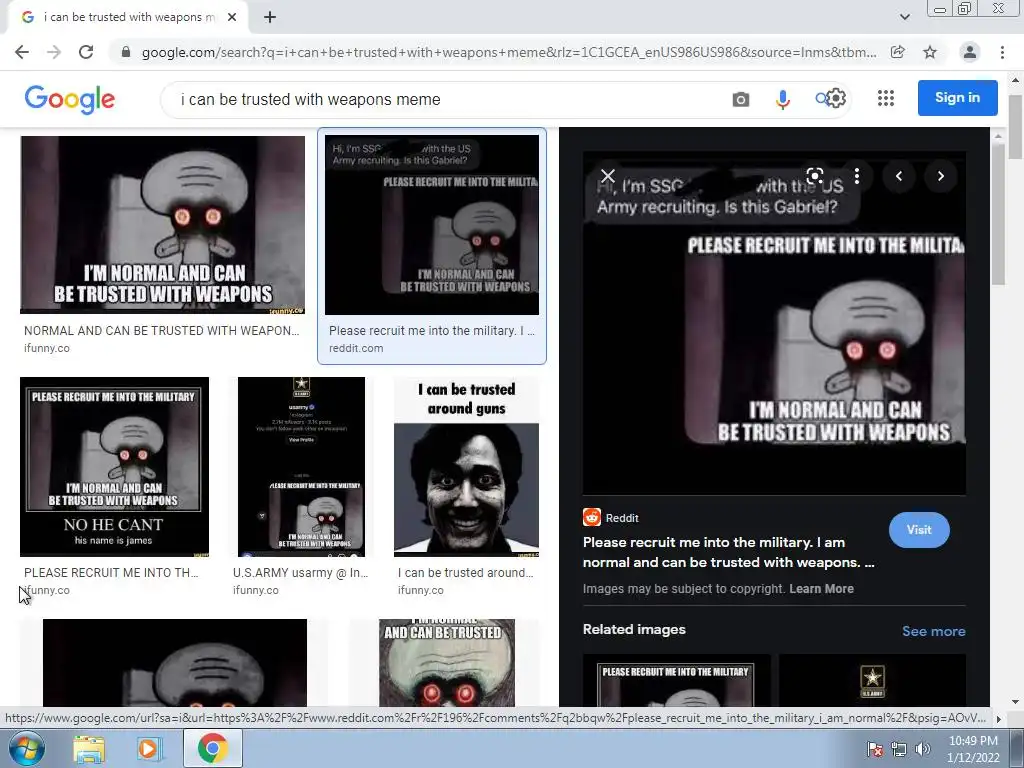Click the main page vertical scrollbar
The image size is (1024, 768).
[x=1015, y=127]
